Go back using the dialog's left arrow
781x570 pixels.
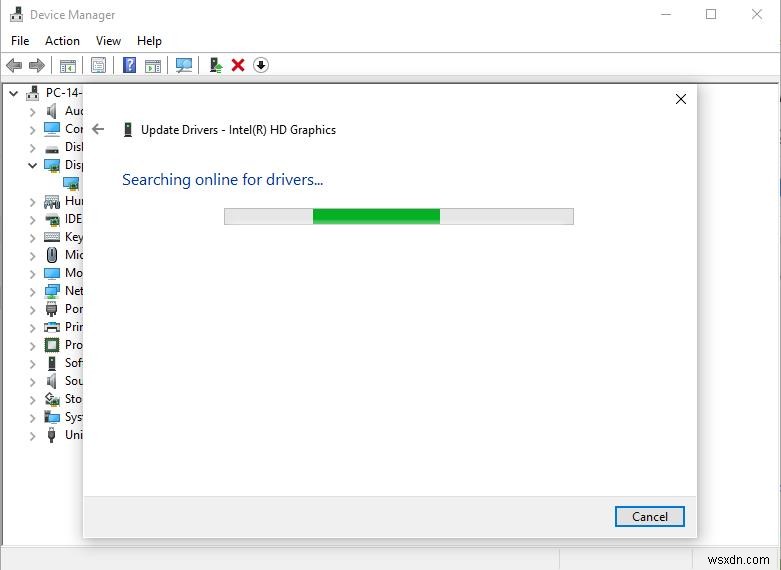[98, 130]
